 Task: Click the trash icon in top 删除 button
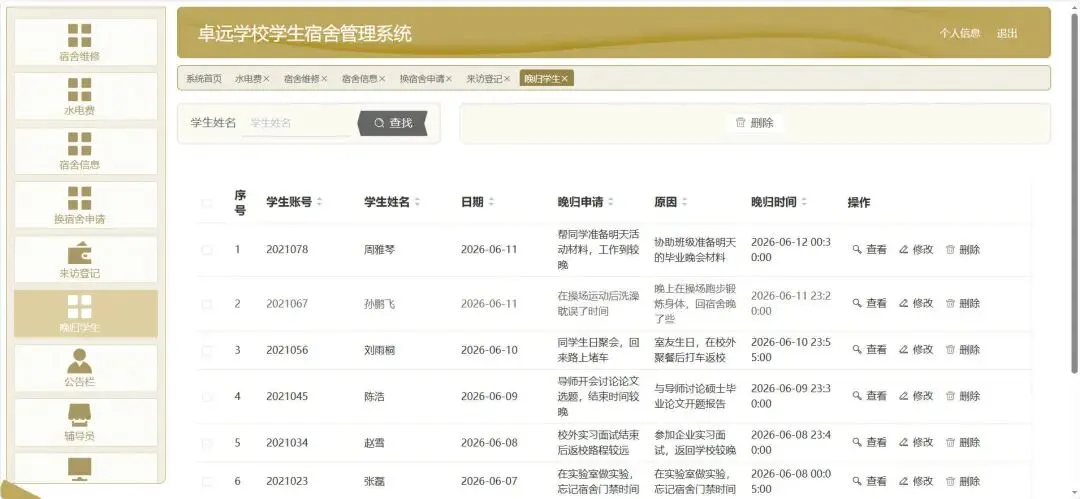pyautogui.click(x=740, y=123)
